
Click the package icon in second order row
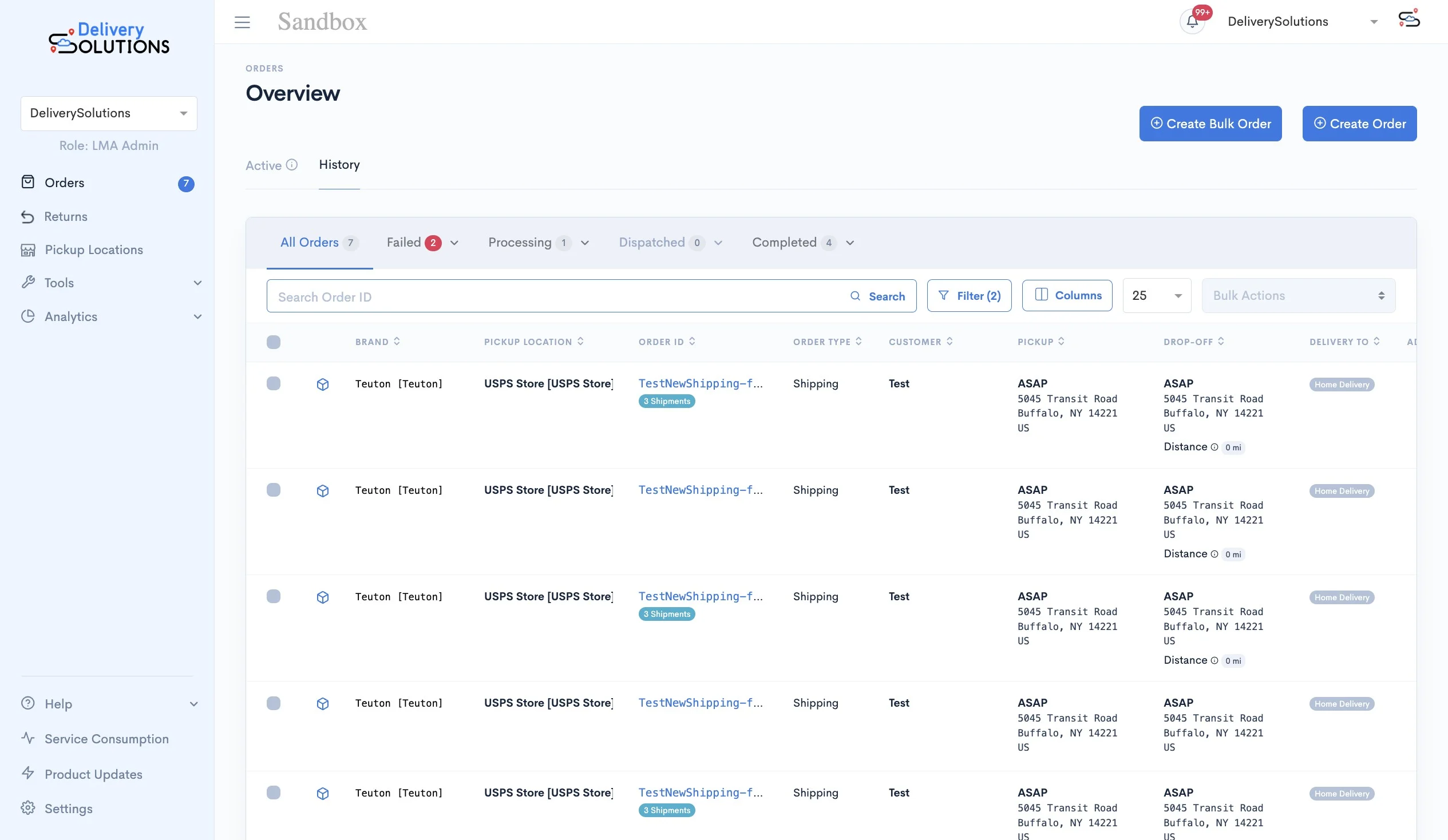click(323, 491)
